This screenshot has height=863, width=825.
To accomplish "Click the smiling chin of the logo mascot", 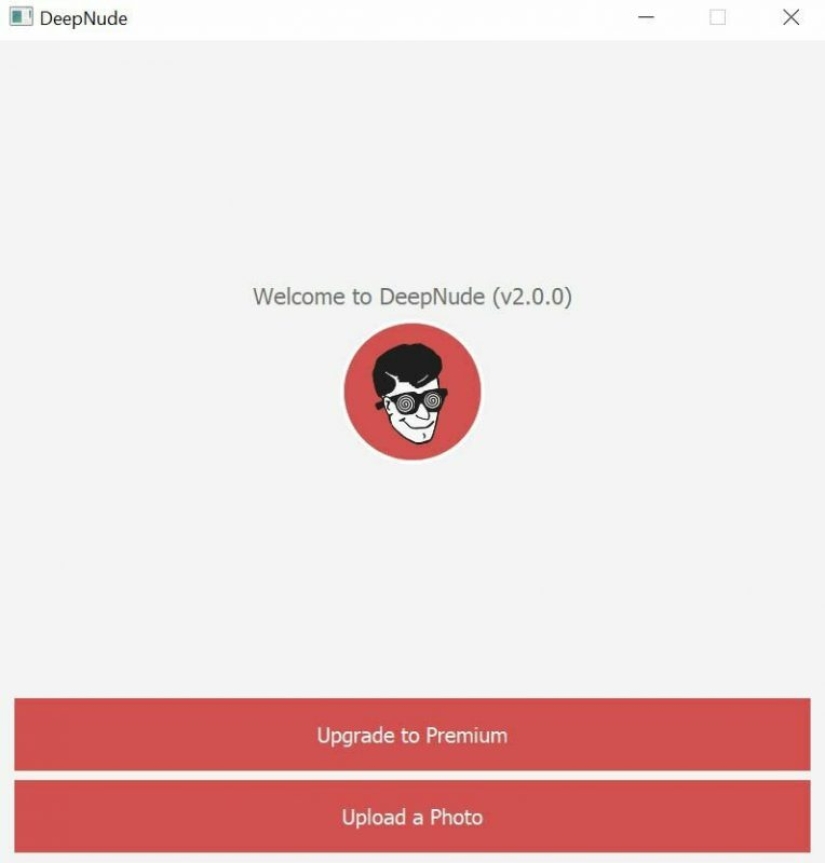I will pos(419,432).
